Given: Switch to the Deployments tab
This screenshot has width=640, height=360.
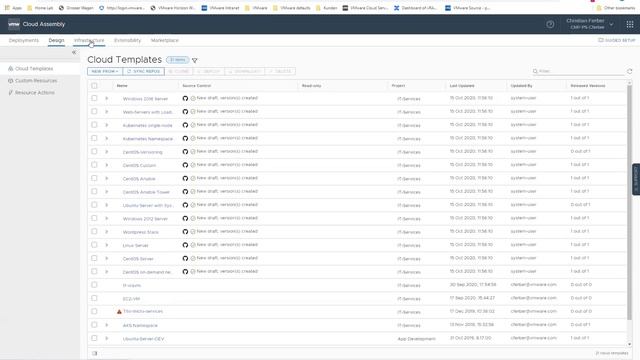Looking at the screenshot, I should pos(24,40).
